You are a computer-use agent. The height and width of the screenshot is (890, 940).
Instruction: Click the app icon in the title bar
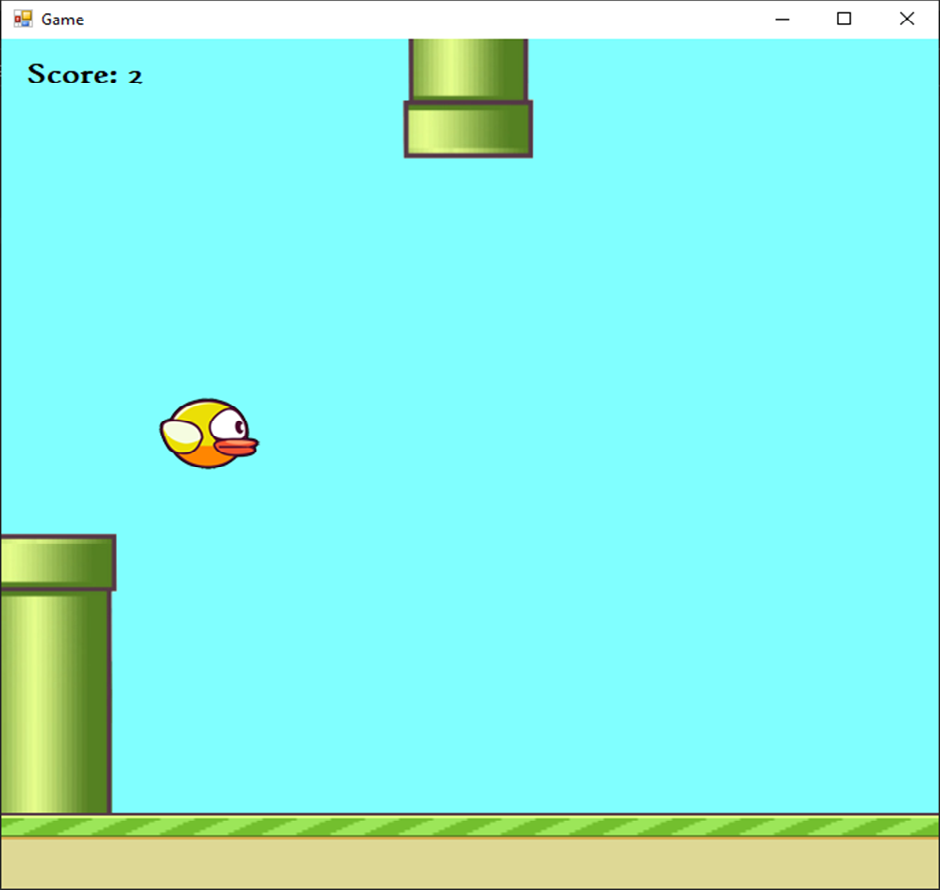tap(23, 19)
